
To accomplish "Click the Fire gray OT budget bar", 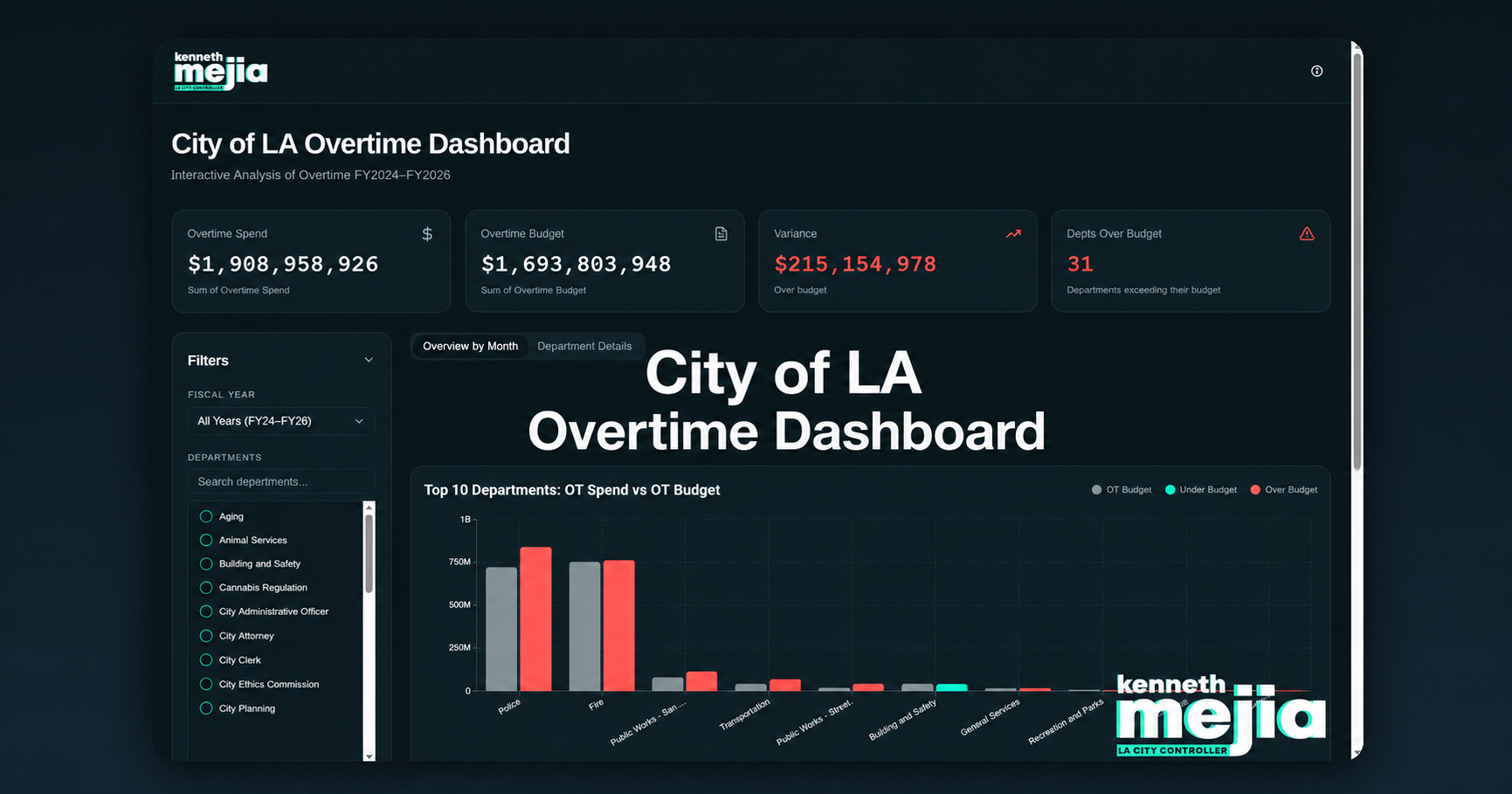I will pyautogui.click(x=584, y=626).
